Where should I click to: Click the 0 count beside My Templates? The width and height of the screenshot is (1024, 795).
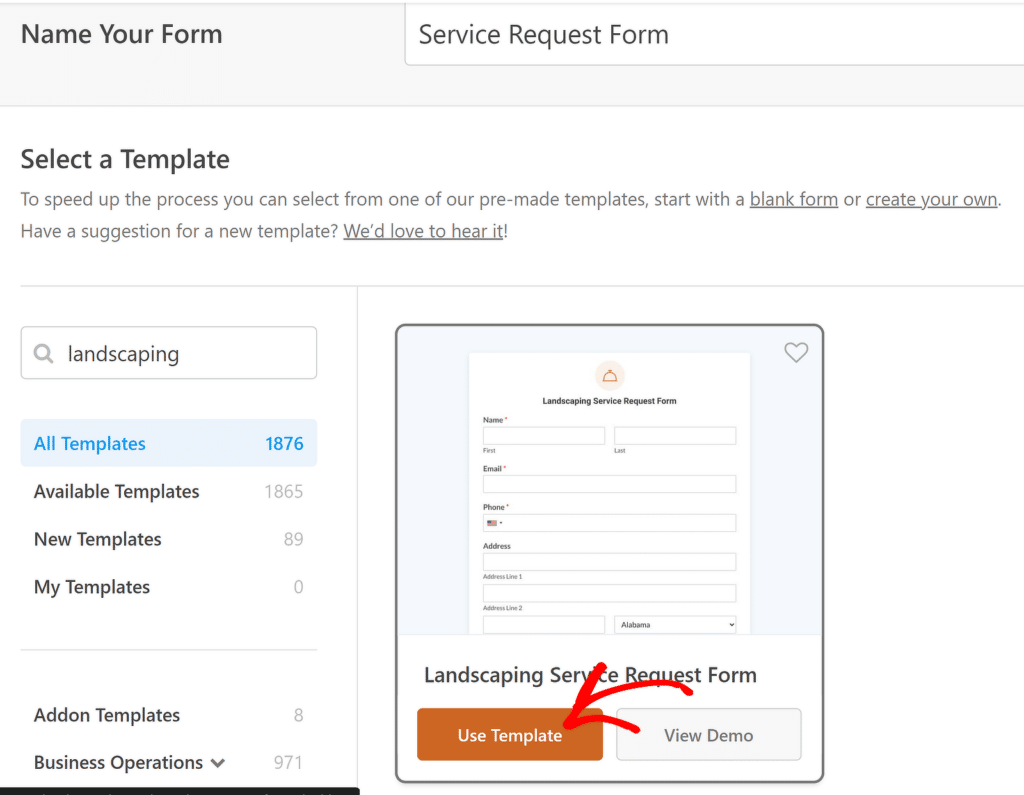tap(298, 587)
